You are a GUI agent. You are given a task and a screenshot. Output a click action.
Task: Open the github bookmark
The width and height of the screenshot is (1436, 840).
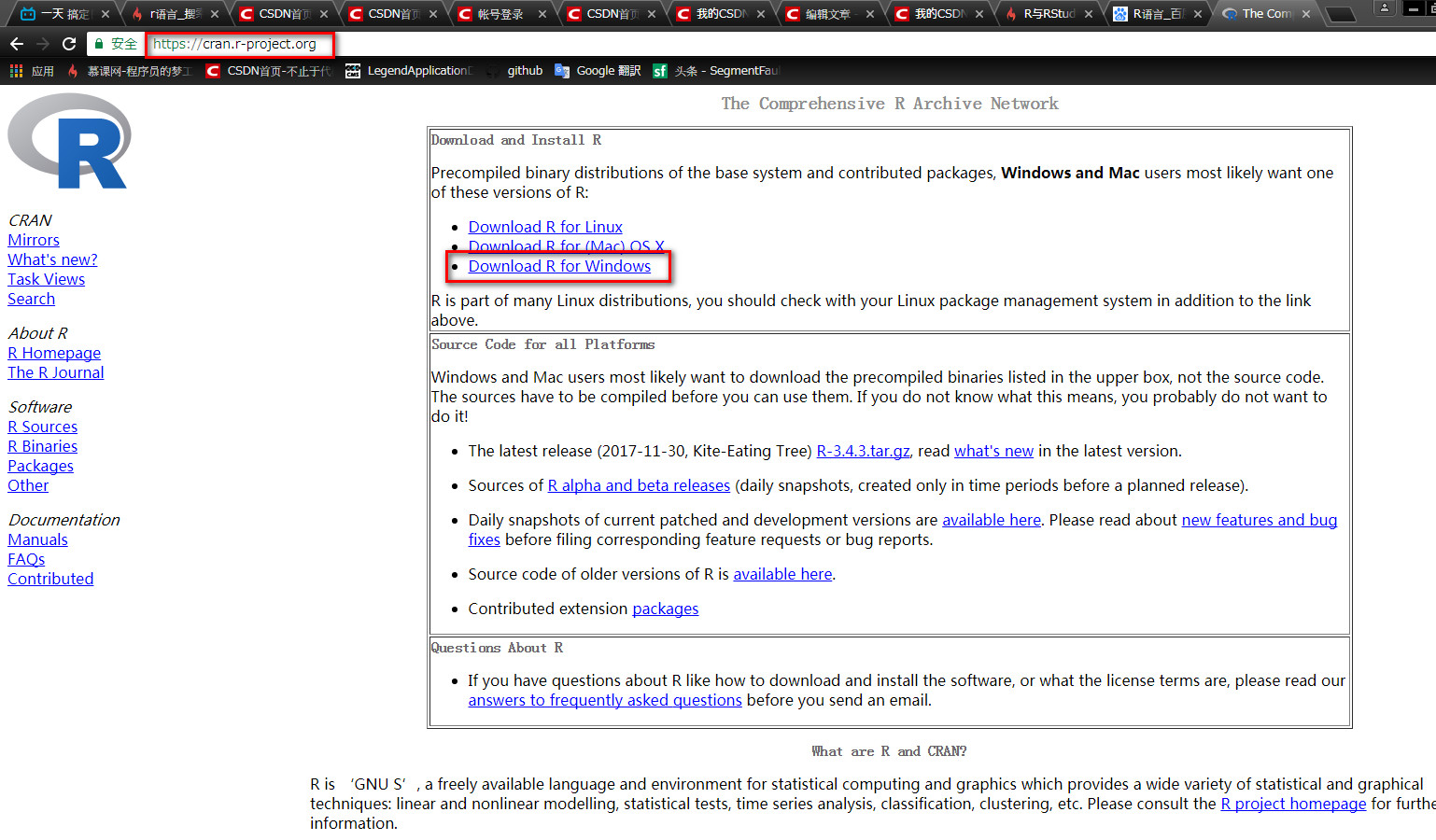pos(515,71)
